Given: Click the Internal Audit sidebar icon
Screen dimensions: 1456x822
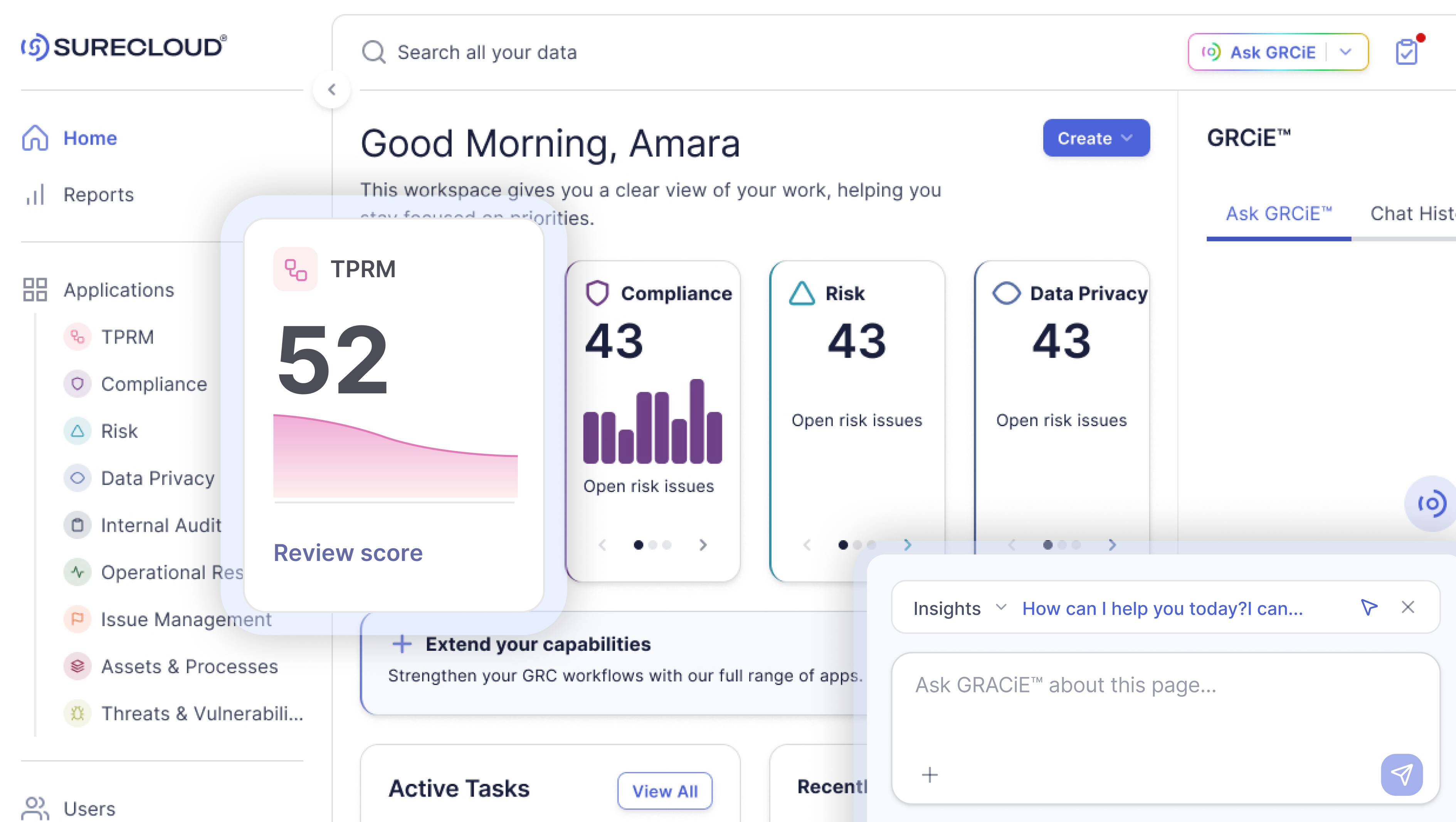Looking at the screenshot, I should [77, 525].
